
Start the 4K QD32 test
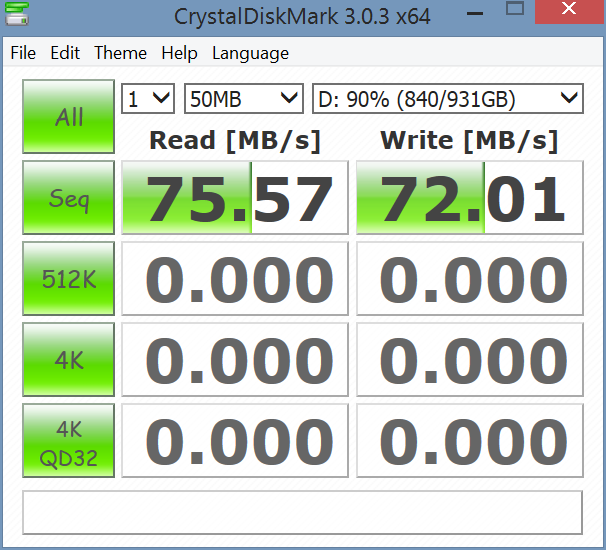click(68, 441)
